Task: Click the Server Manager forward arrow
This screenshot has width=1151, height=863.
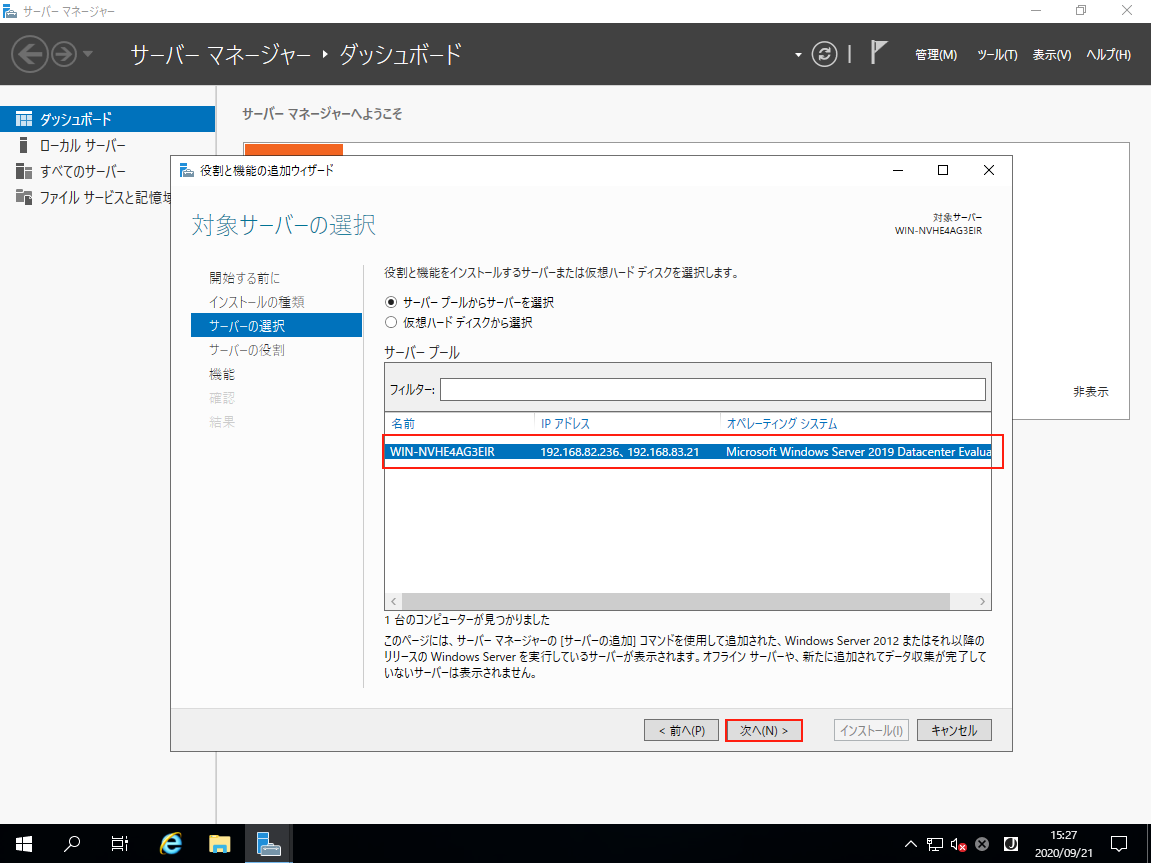Action: pyautogui.click(x=64, y=54)
